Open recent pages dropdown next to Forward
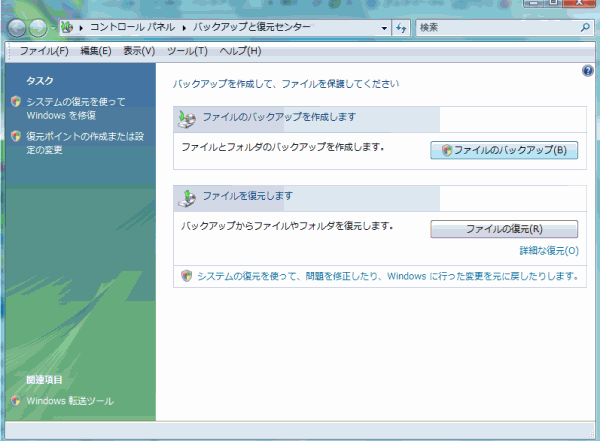Viewport: 600px width, 441px height. (53, 28)
